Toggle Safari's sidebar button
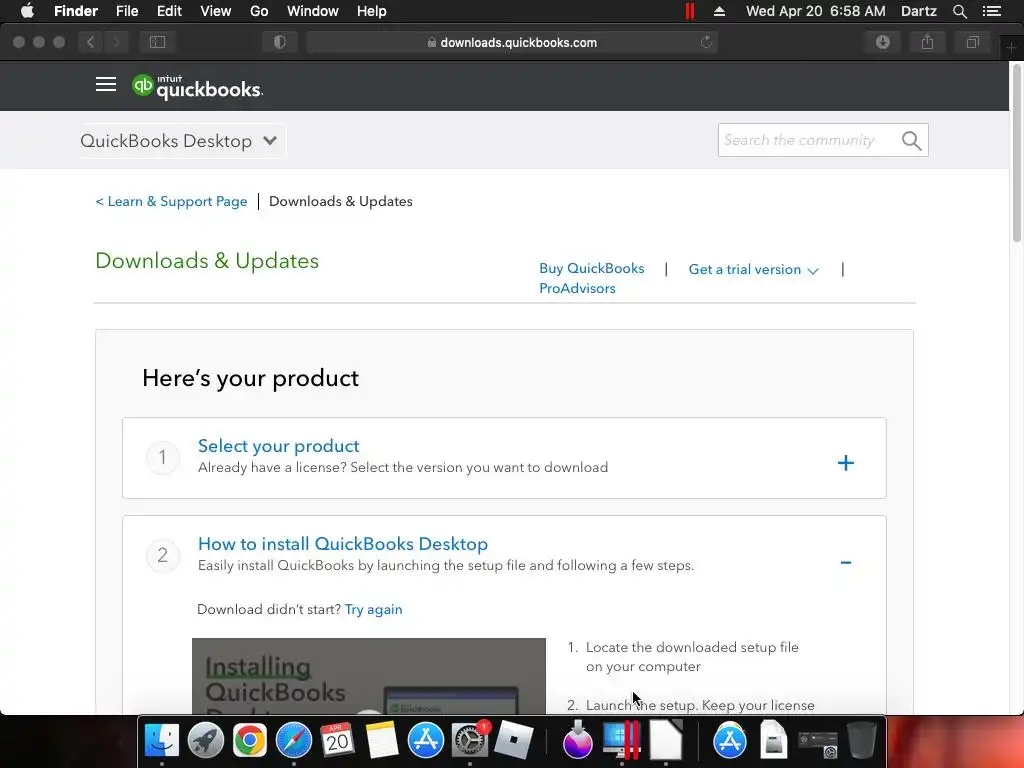The width and height of the screenshot is (1024, 768). click(157, 42)
